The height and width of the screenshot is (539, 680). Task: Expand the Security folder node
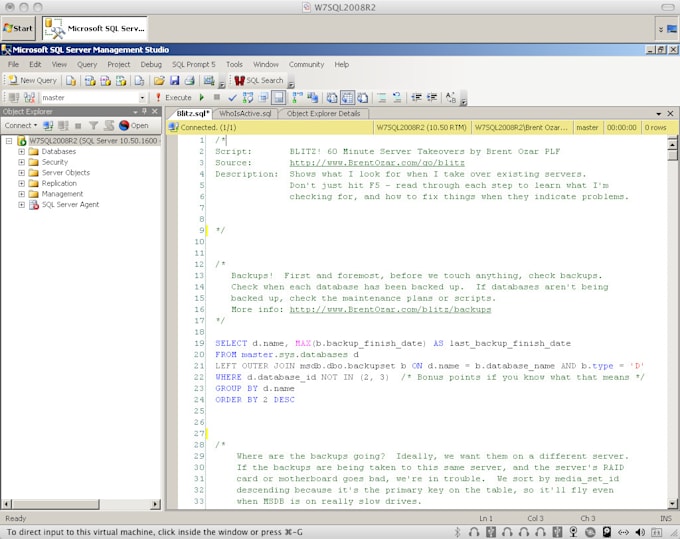point(21,162)
